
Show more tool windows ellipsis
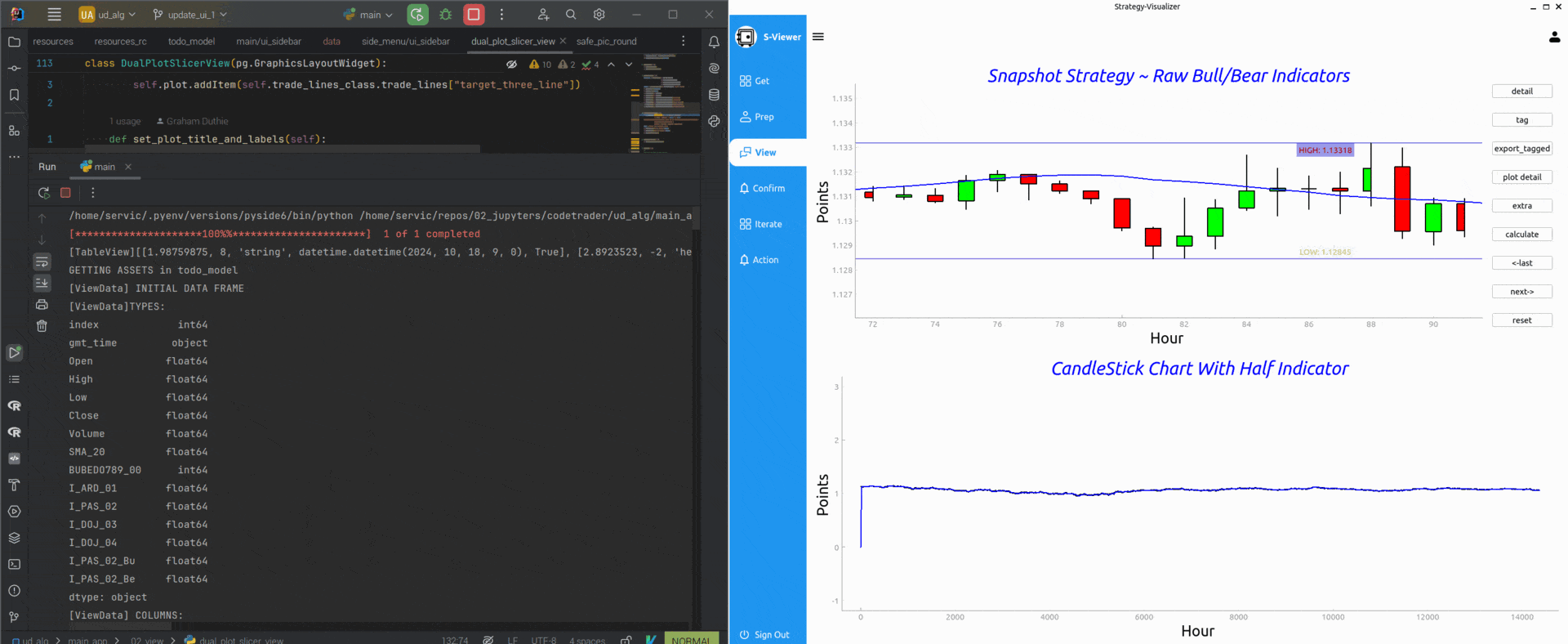pyautogui.click(x=14, y=156)
